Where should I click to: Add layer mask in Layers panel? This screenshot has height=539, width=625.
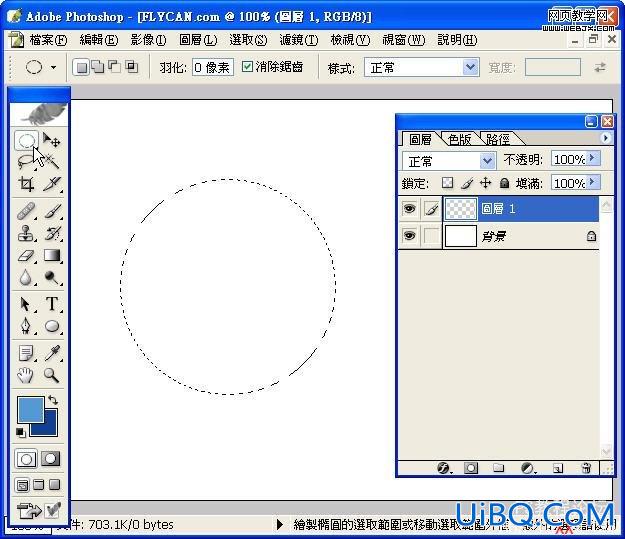pos(470,468)
